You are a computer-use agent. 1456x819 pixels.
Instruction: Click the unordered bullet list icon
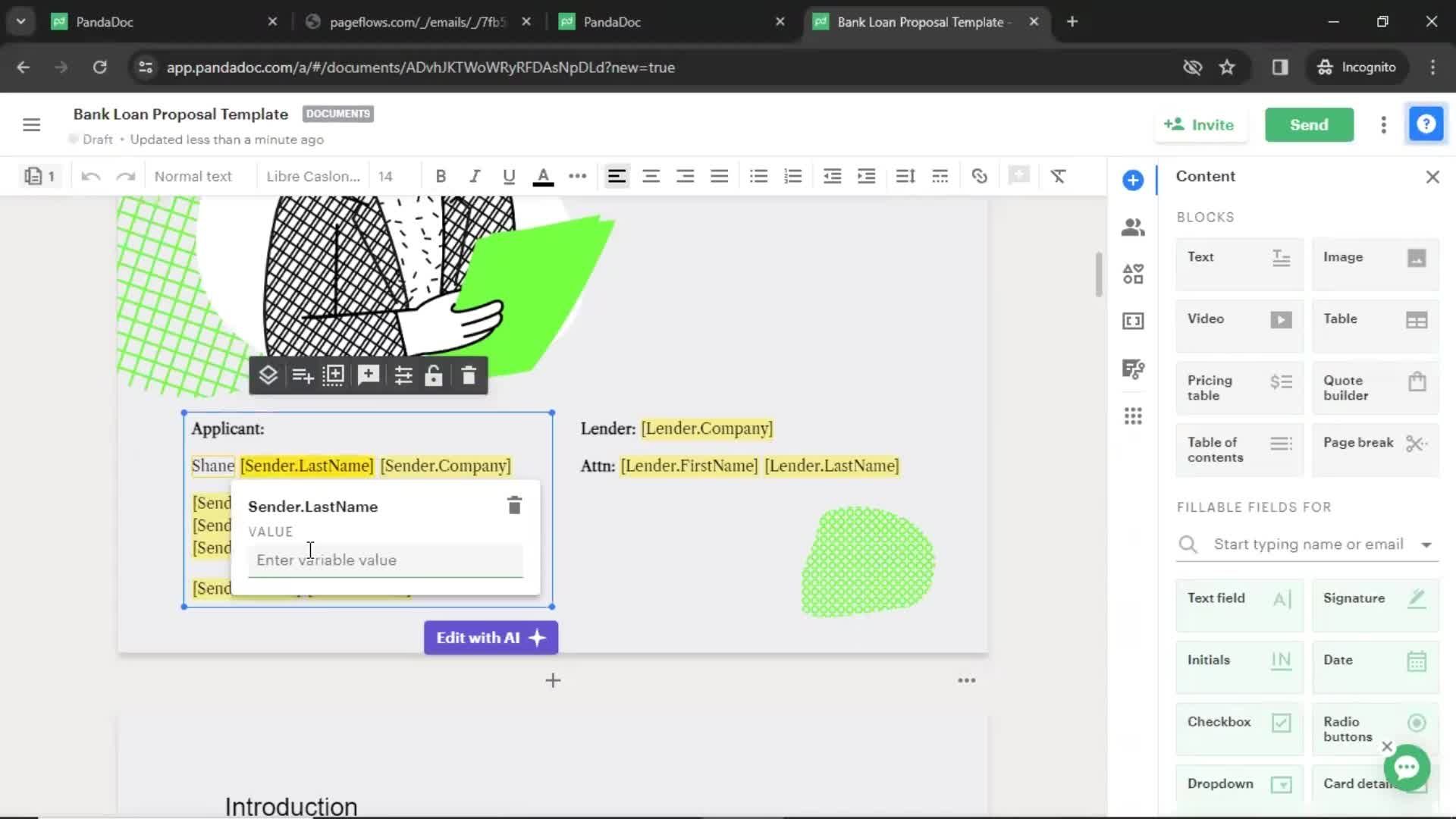758,176
